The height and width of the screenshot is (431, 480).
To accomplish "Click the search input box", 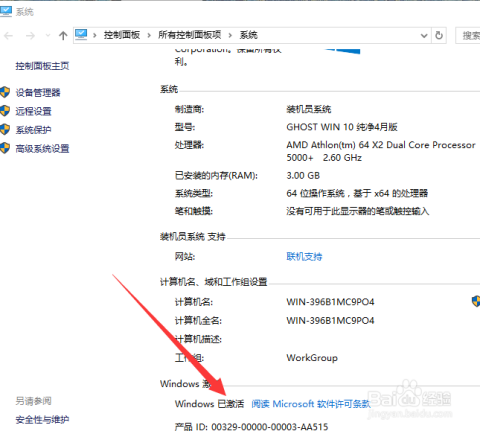I will (468, 35).
